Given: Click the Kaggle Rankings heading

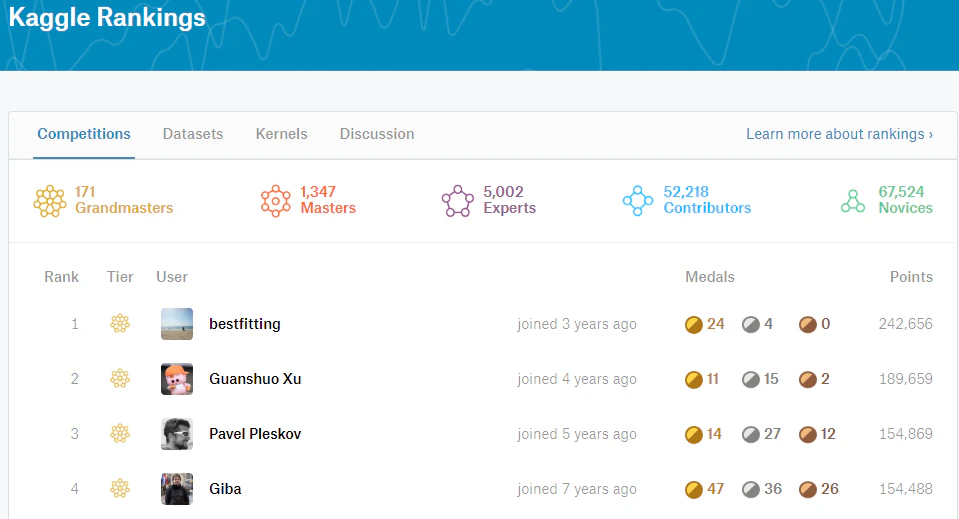Looking at the screenshot, I should click(107, 17).
